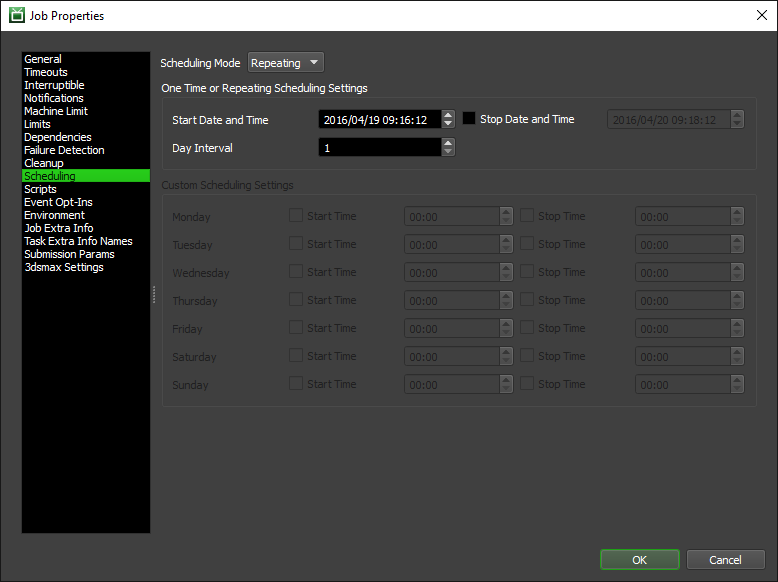The image size is (778, 582).
Task: Click the Day Interval input field
Action: [x=380, y=147]
